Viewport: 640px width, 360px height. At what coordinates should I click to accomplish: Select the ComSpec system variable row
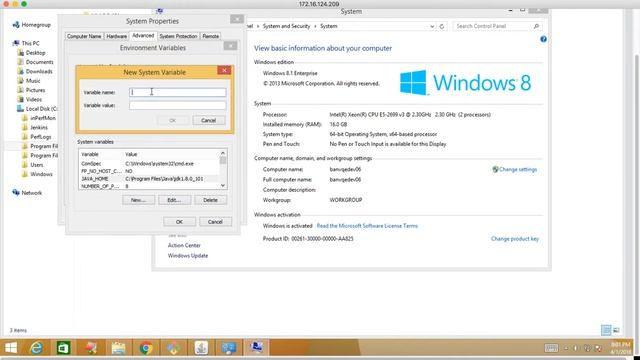point(149,164)
